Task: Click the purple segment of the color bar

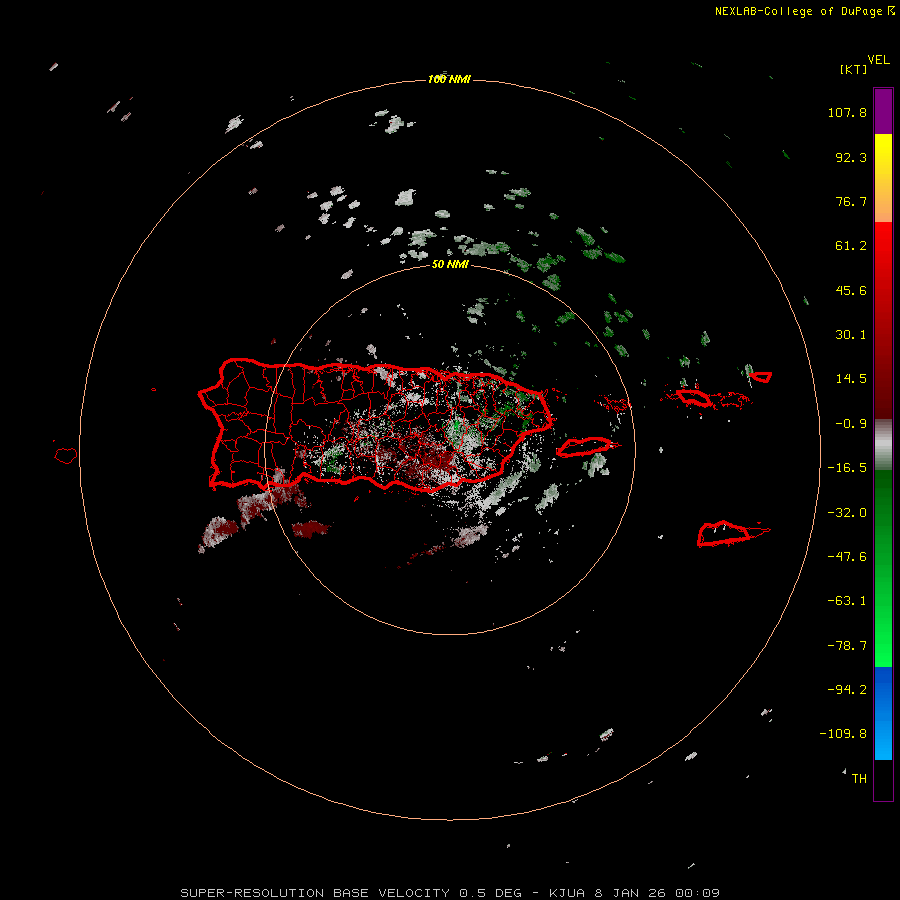Action: (x=883, y=111)
